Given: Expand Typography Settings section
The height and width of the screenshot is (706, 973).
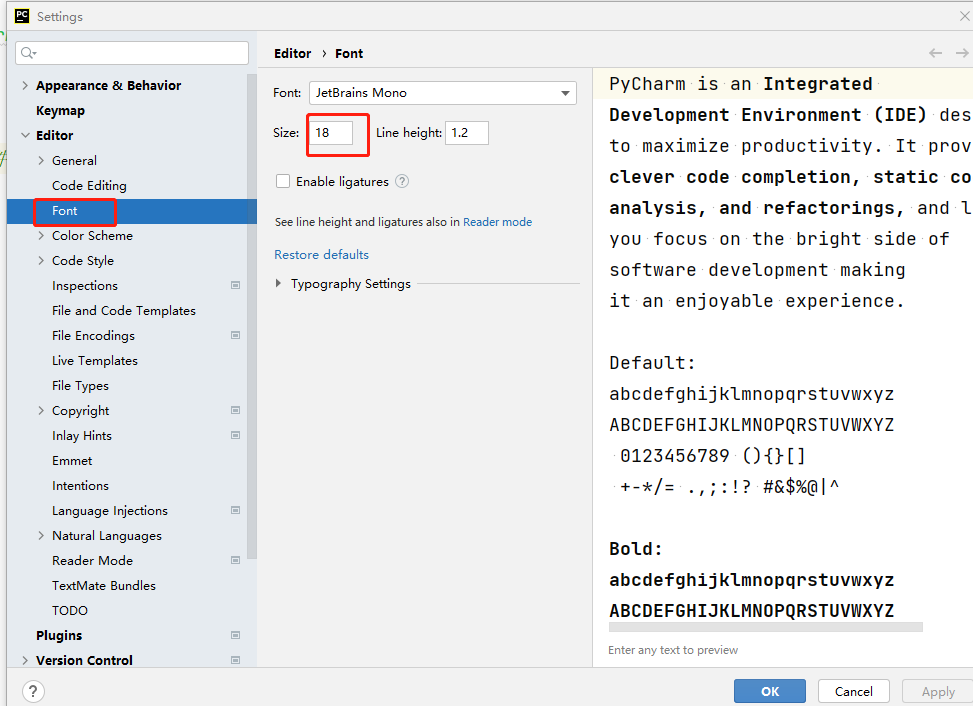Looking at the screenshot, I should 278,284.
